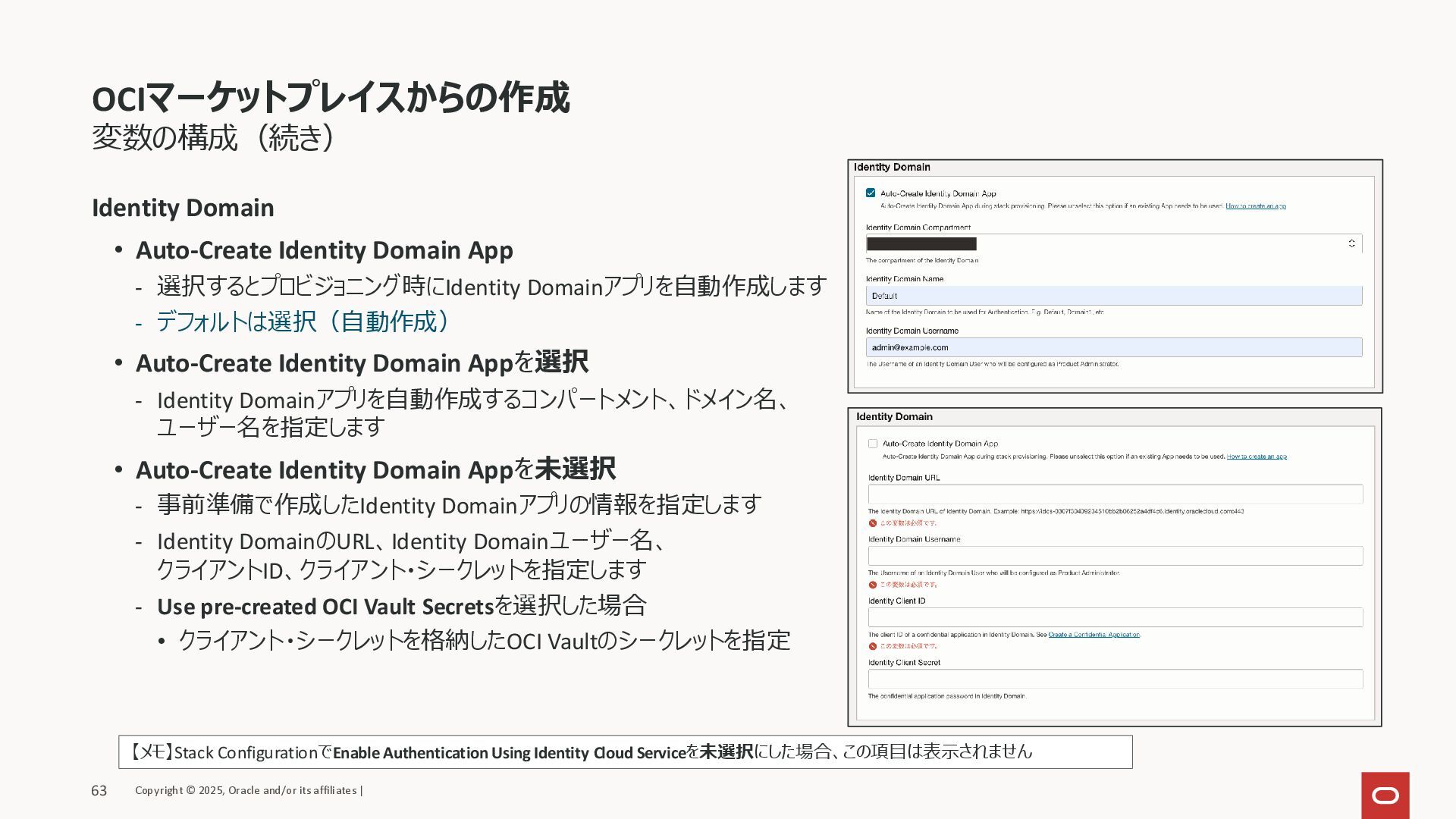Click the Oracle logo in bottom corner

coord(1385,795)
